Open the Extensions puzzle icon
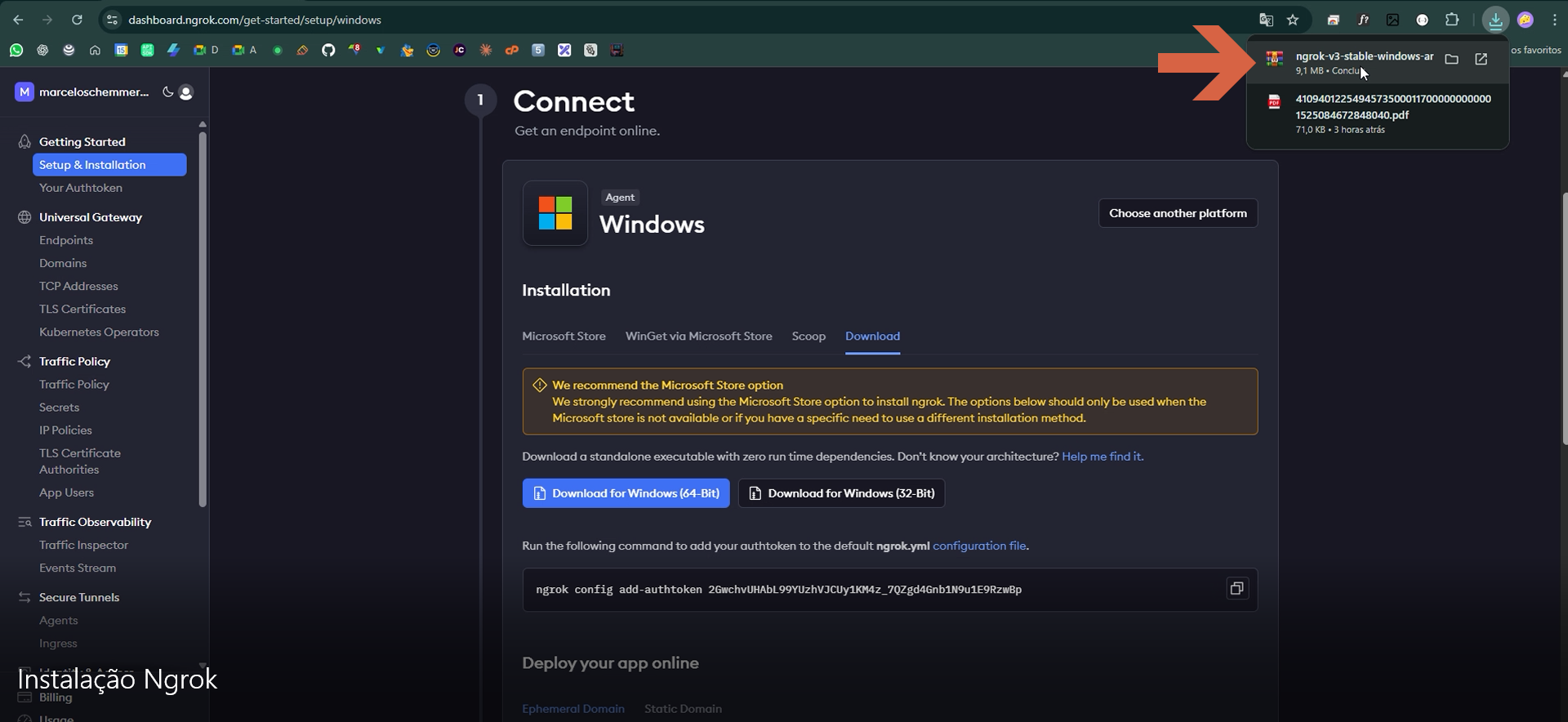This screenshot has height=722, width=1568. pyautogui.click(x=1451, y=20)
